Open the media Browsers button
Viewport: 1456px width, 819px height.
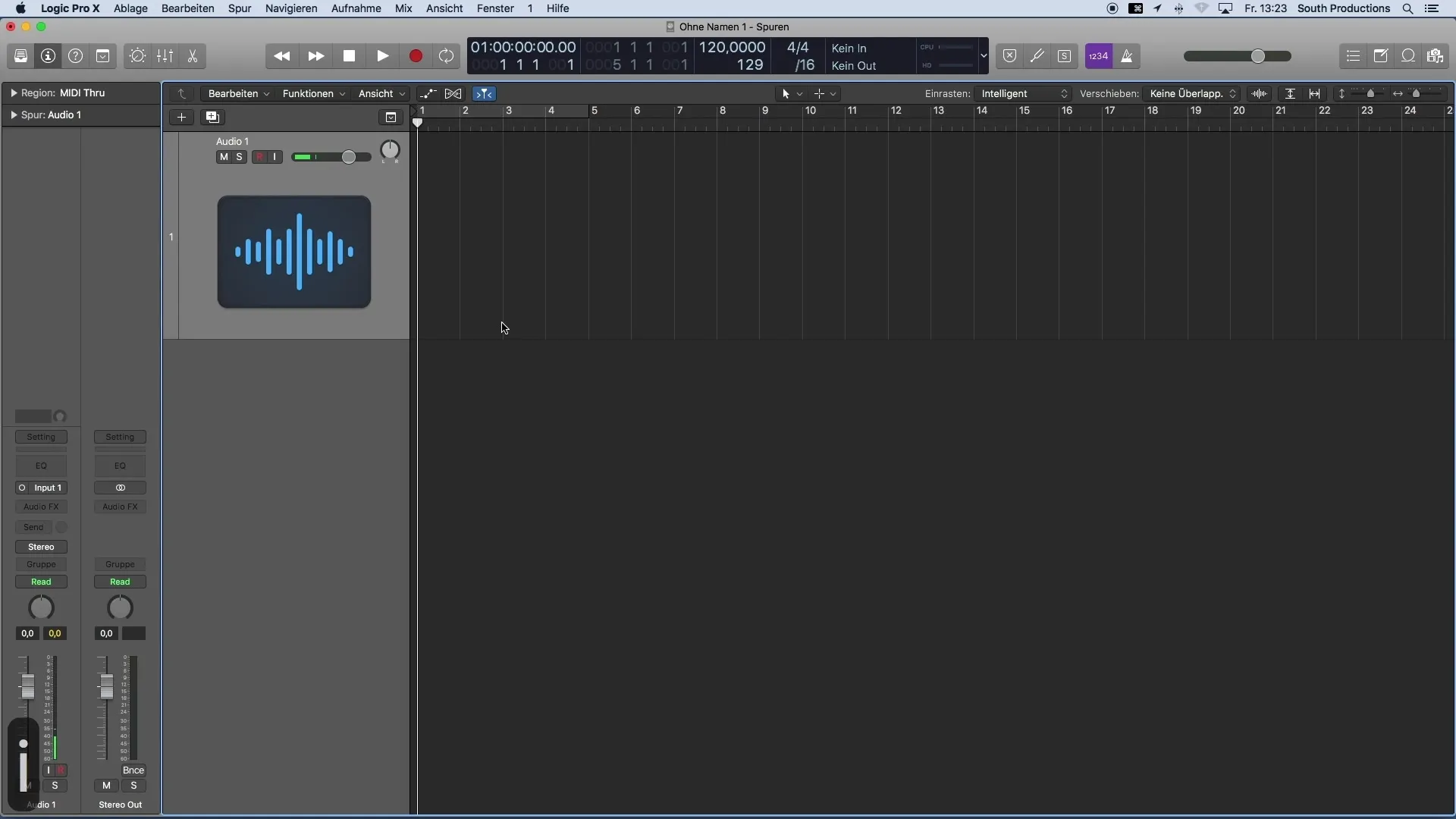tap(1435, 56)
